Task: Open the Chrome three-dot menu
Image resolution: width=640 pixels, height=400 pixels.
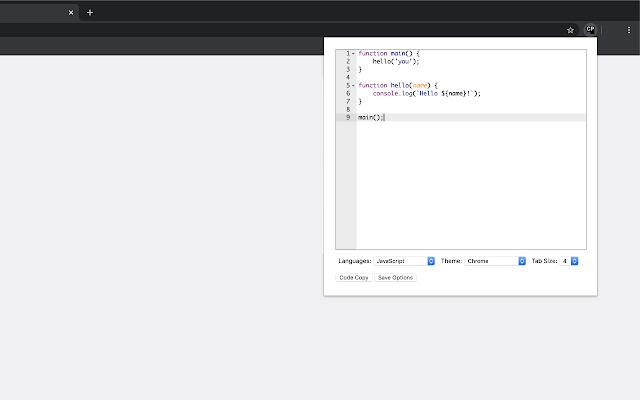Action: pos(629,30)
